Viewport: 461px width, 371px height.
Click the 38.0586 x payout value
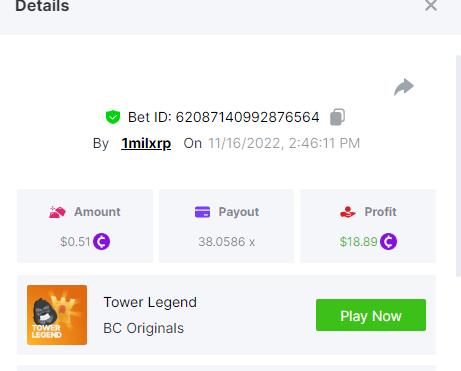point(227,242)
